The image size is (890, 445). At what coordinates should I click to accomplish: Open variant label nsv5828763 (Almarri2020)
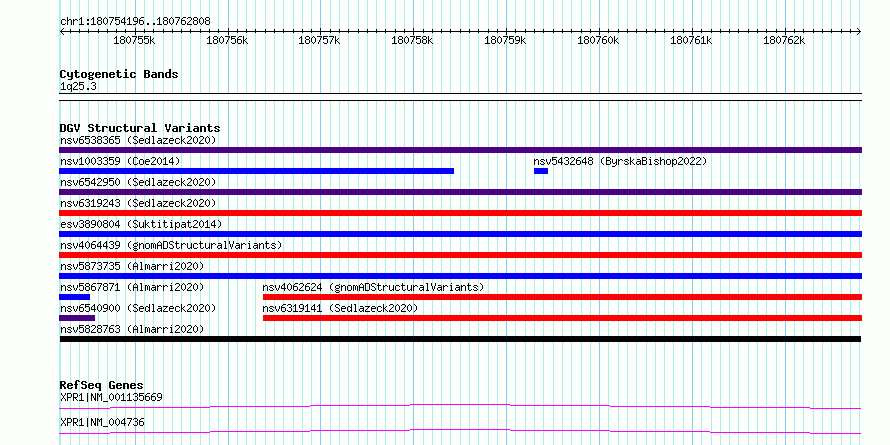point(132,329)
